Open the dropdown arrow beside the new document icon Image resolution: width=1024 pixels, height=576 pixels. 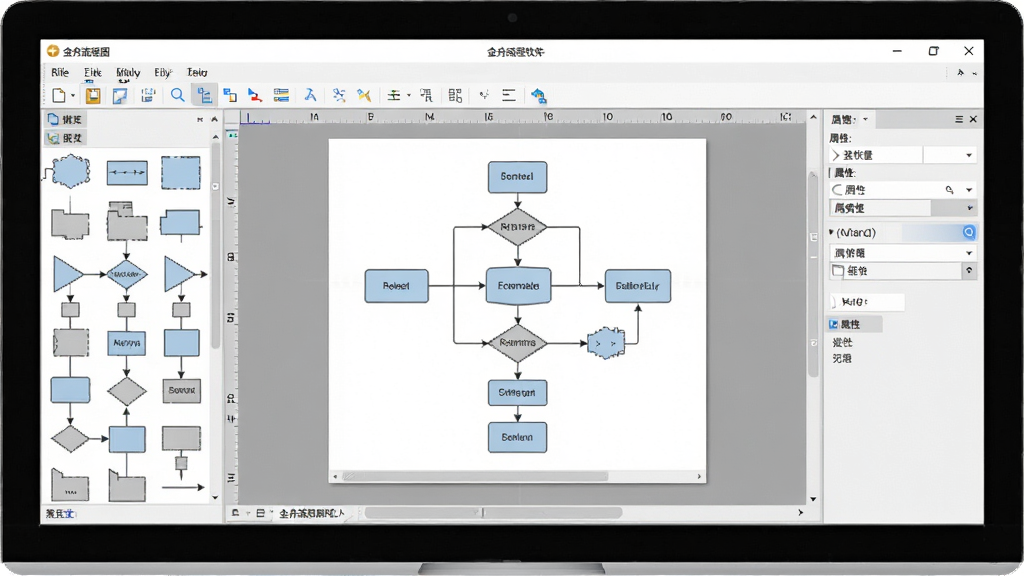72,95
